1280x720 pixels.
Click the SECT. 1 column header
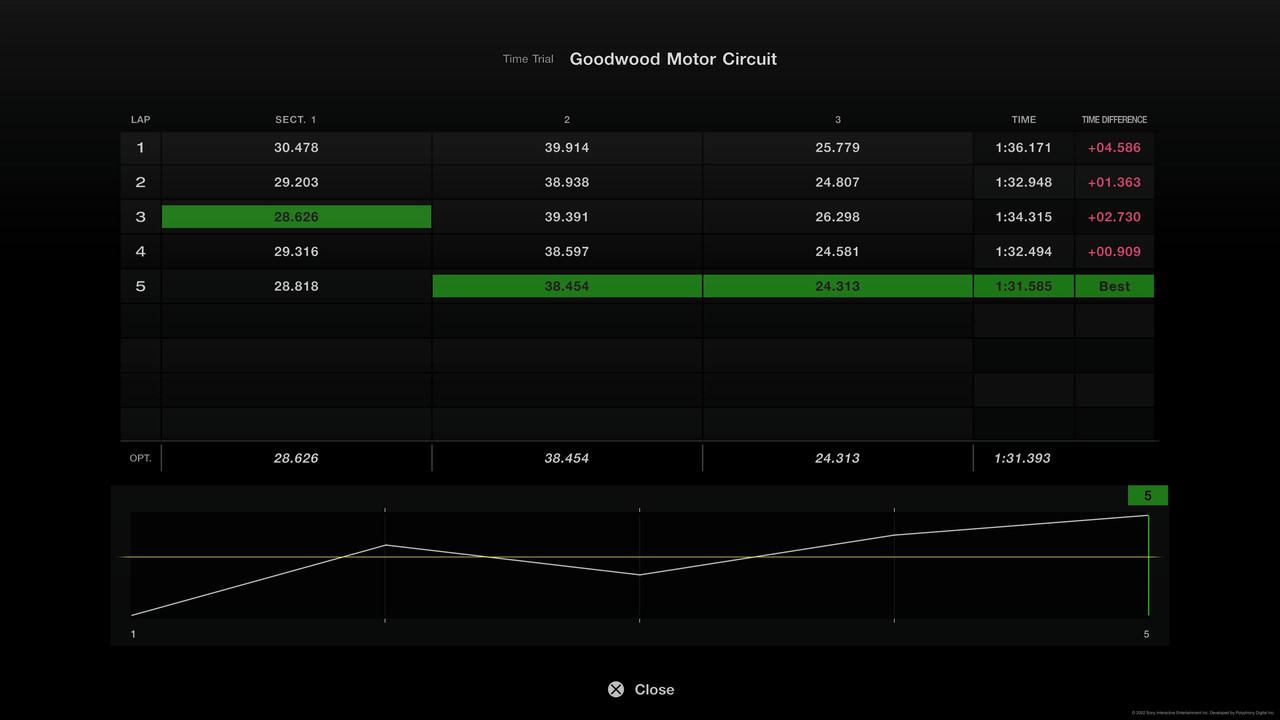click(296, 119)
